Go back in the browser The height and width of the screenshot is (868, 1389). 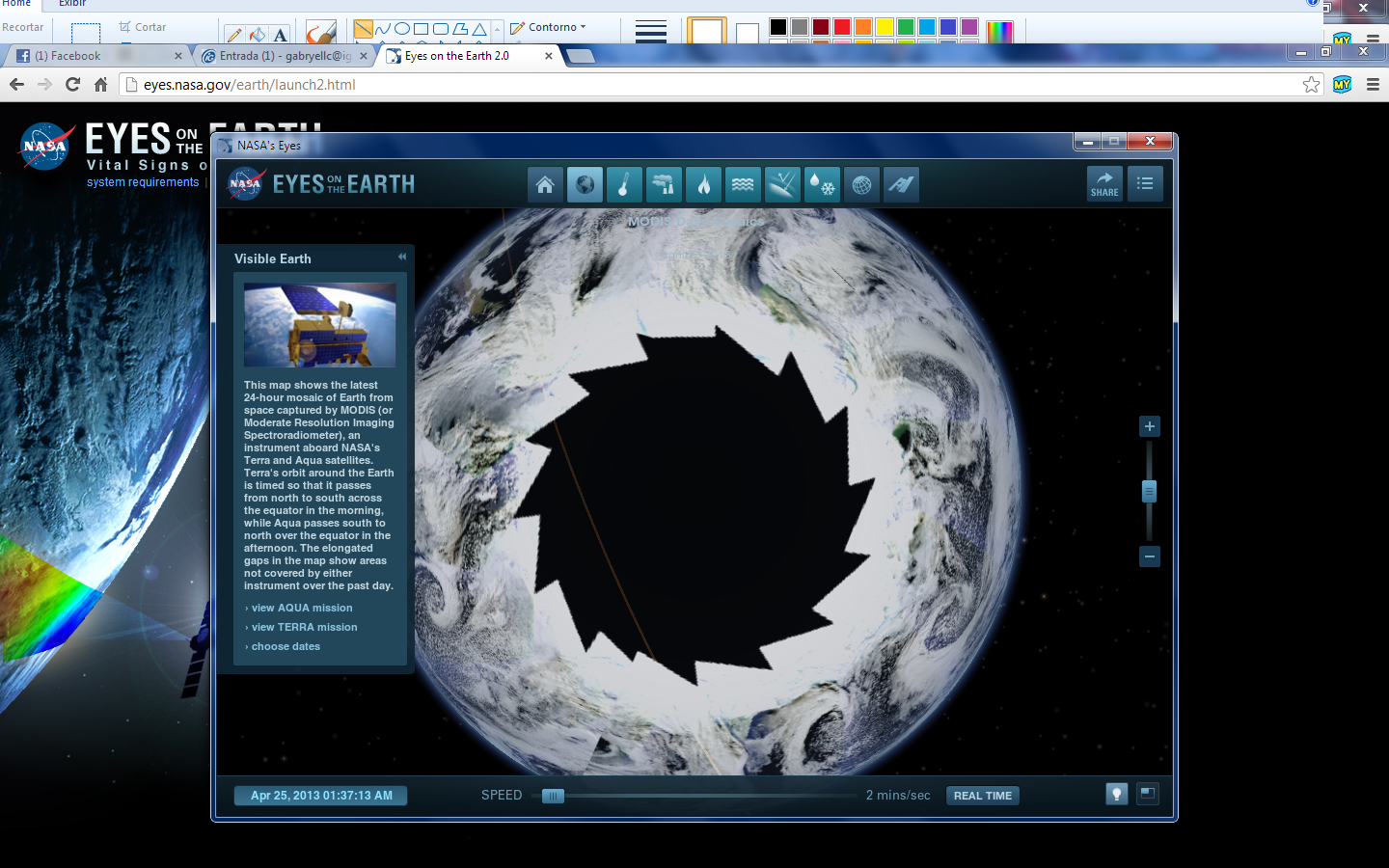tap(16, 85)
